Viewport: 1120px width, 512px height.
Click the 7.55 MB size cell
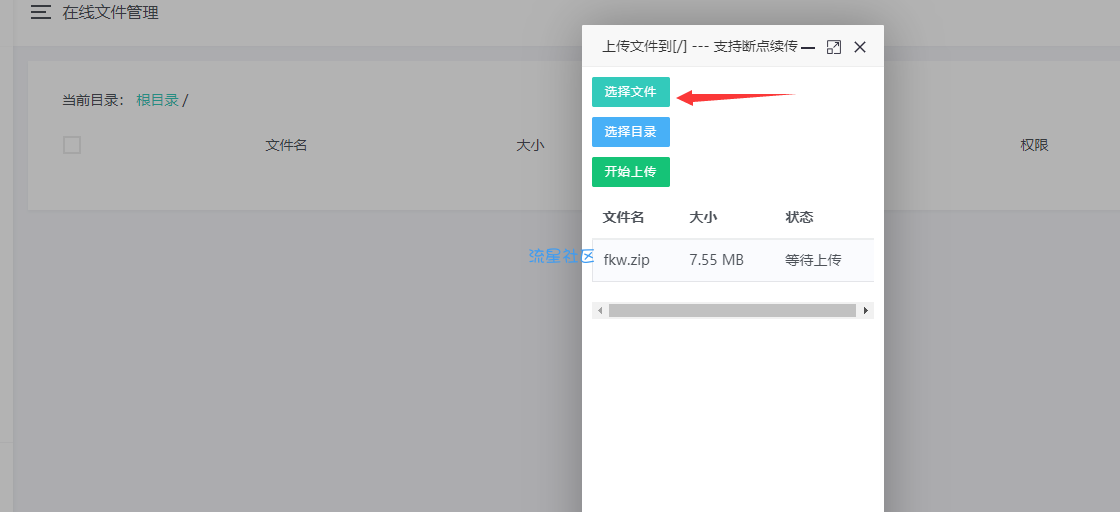pos(716,260)
